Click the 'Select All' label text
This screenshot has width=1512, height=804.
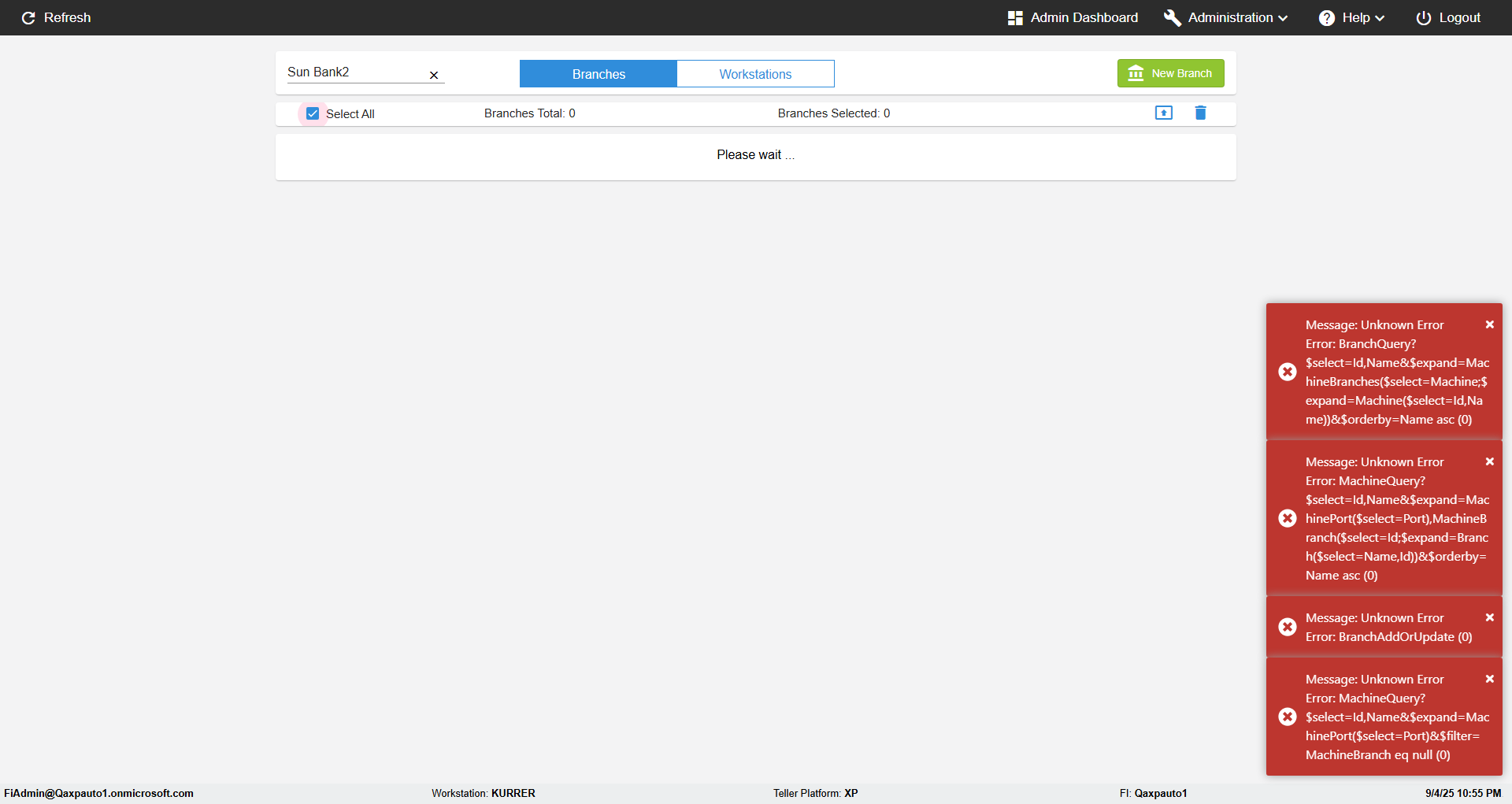click(x=350, y=114)
